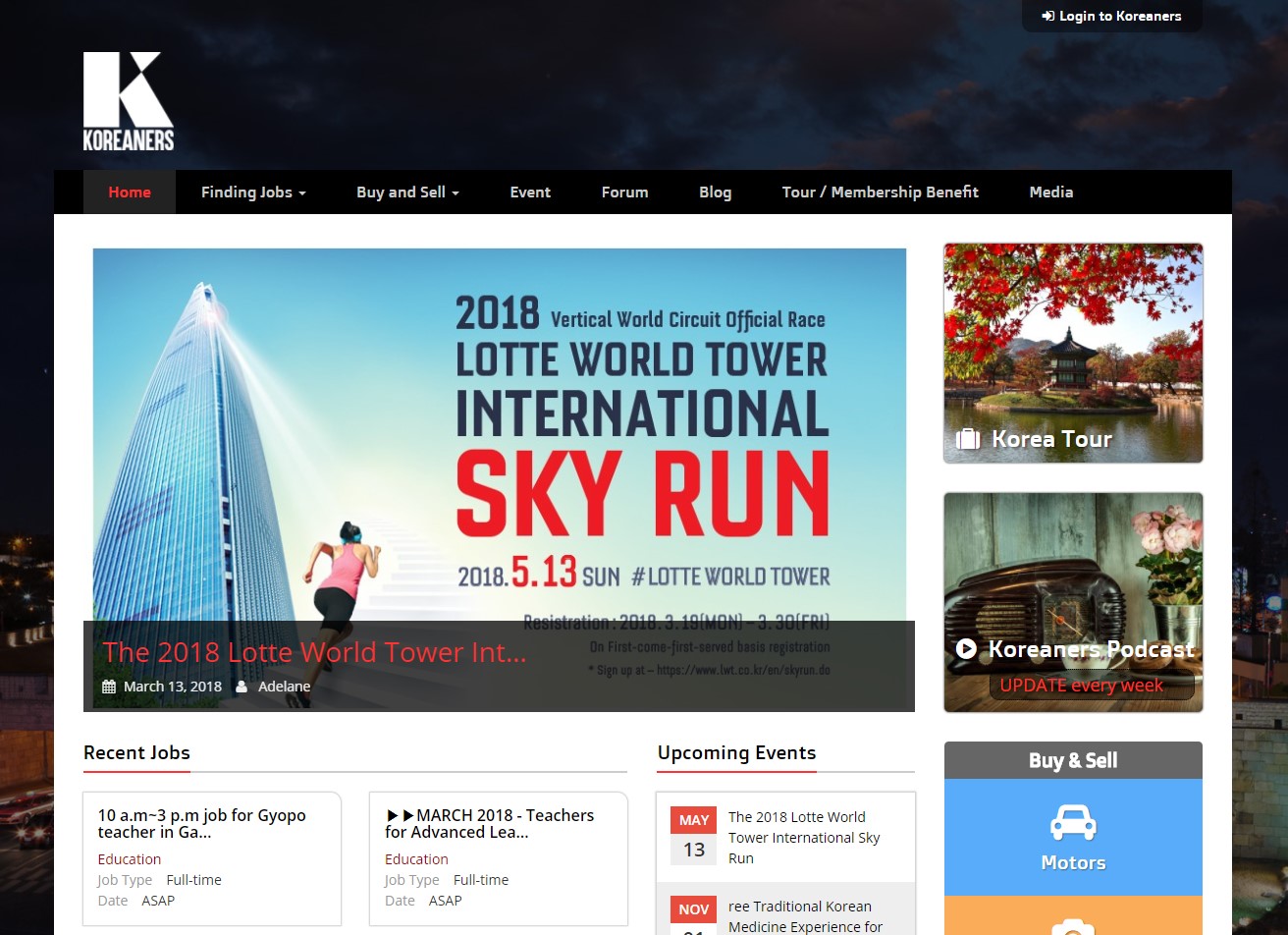This screenshot has width=1288, height=935.
Task: Open 'The 2018 Lotte World Tower International Sky Run' event
Action: 804,838
